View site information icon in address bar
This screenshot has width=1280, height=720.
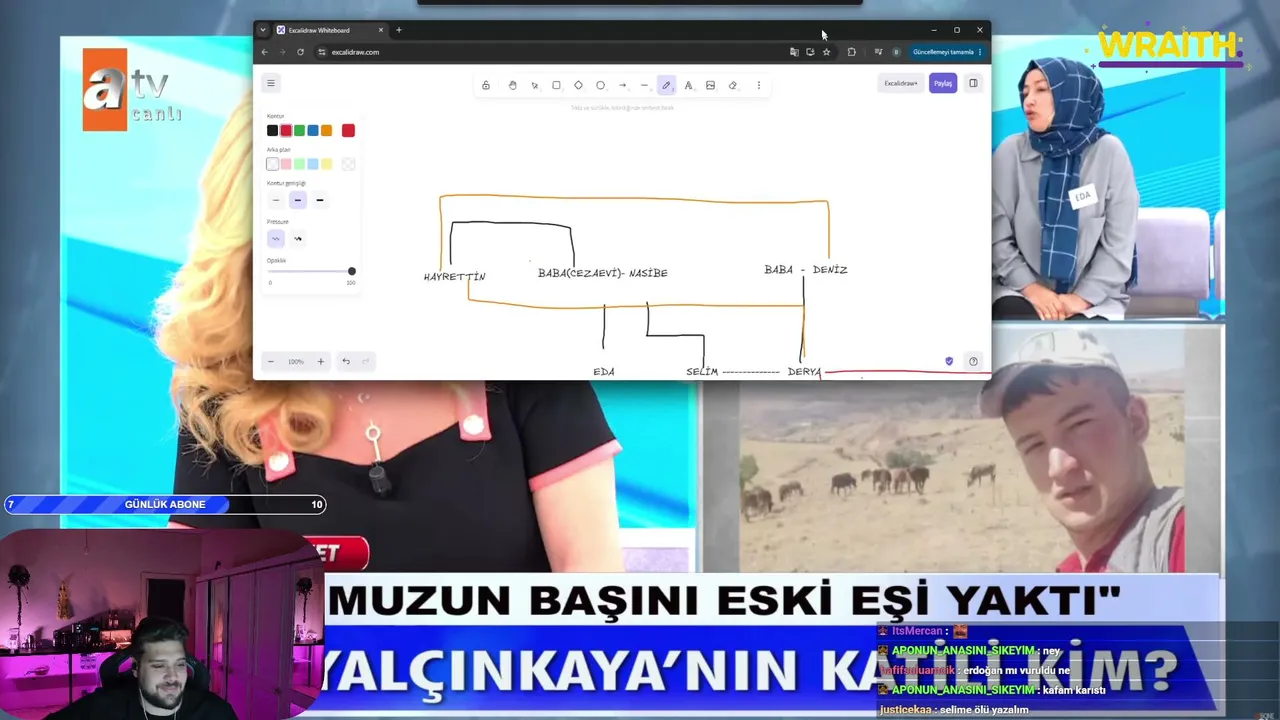[x=322, y=52]
